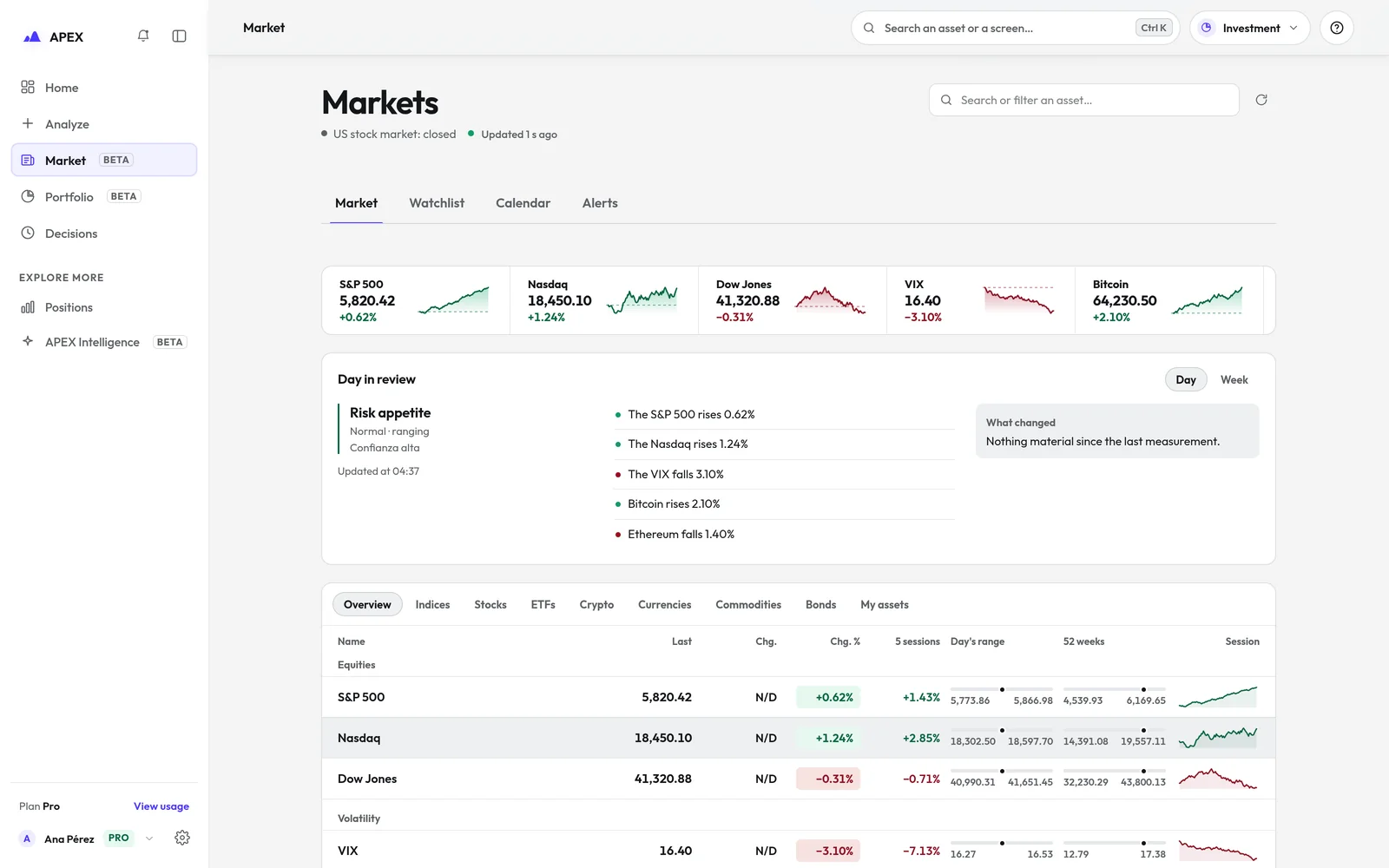Open VIX row in table
Image resolution: width=1389 pixels, height=868 pixels.
tap(799, 851)
